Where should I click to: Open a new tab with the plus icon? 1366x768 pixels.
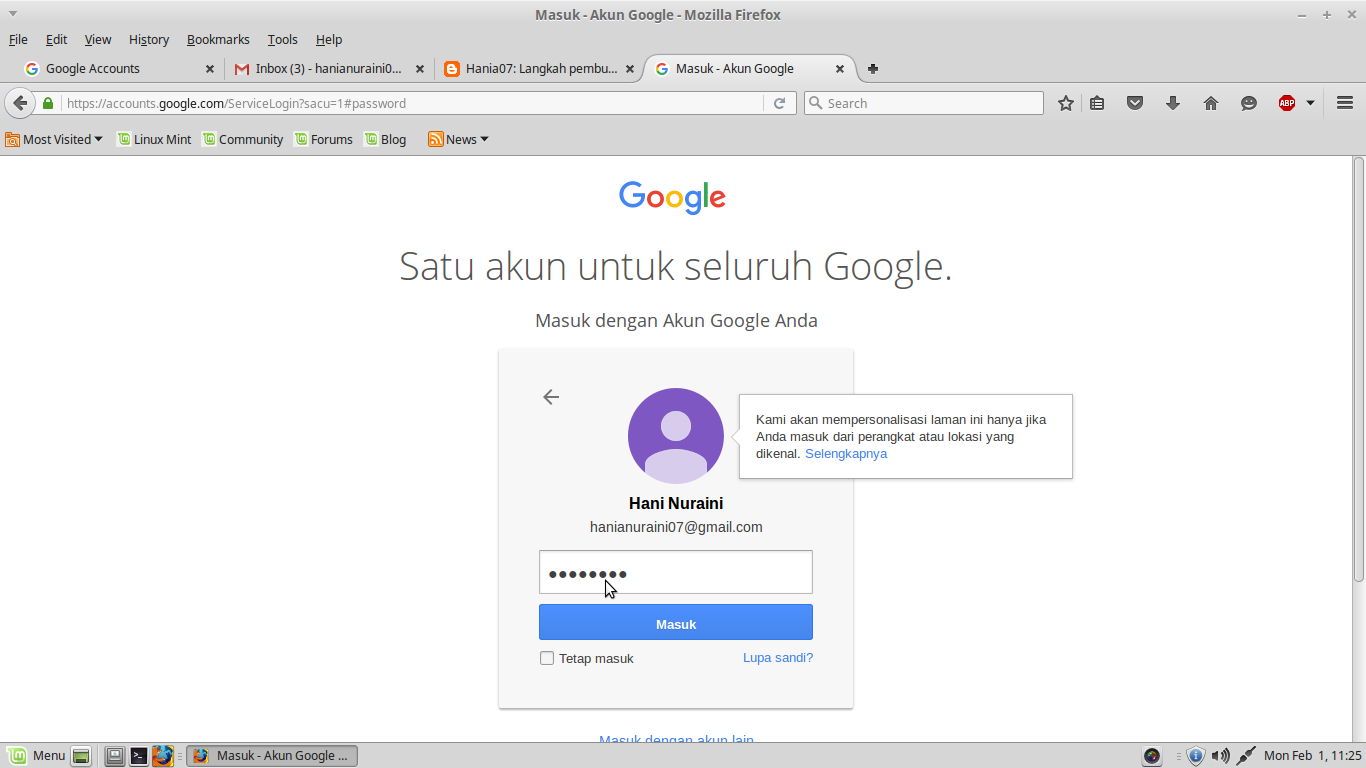click(x=873, y=69)
